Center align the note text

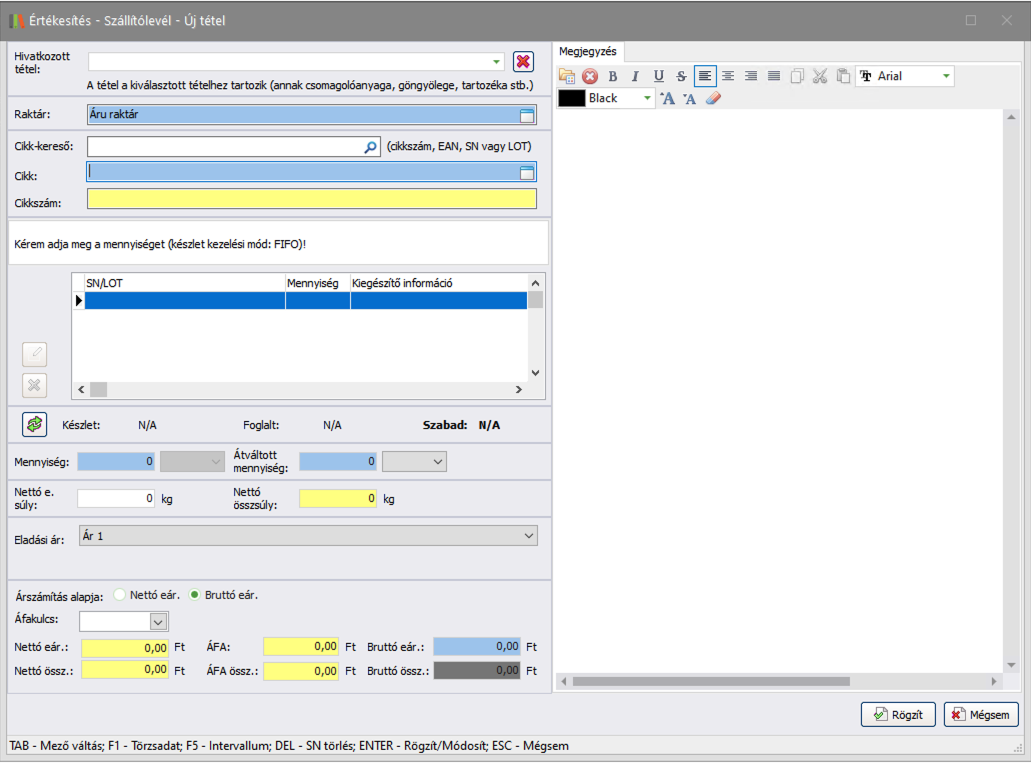[728, 76]
